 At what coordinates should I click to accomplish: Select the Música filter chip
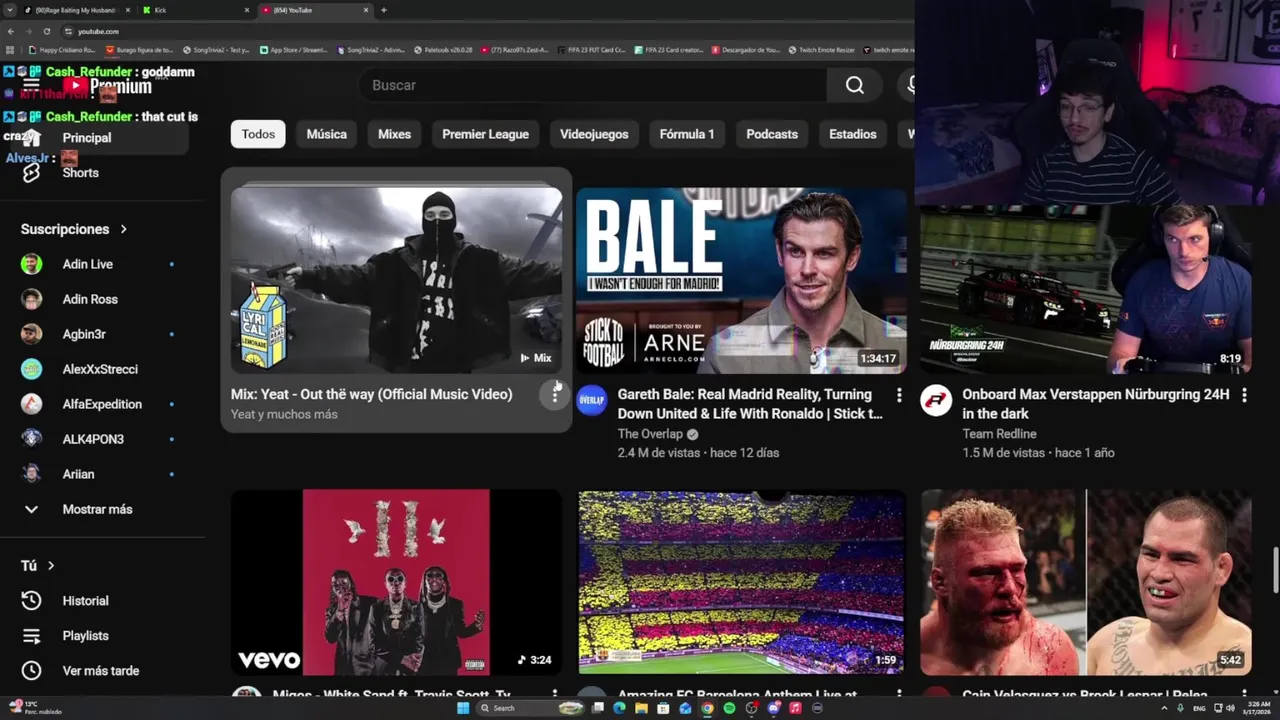click(x=327, y=134)
